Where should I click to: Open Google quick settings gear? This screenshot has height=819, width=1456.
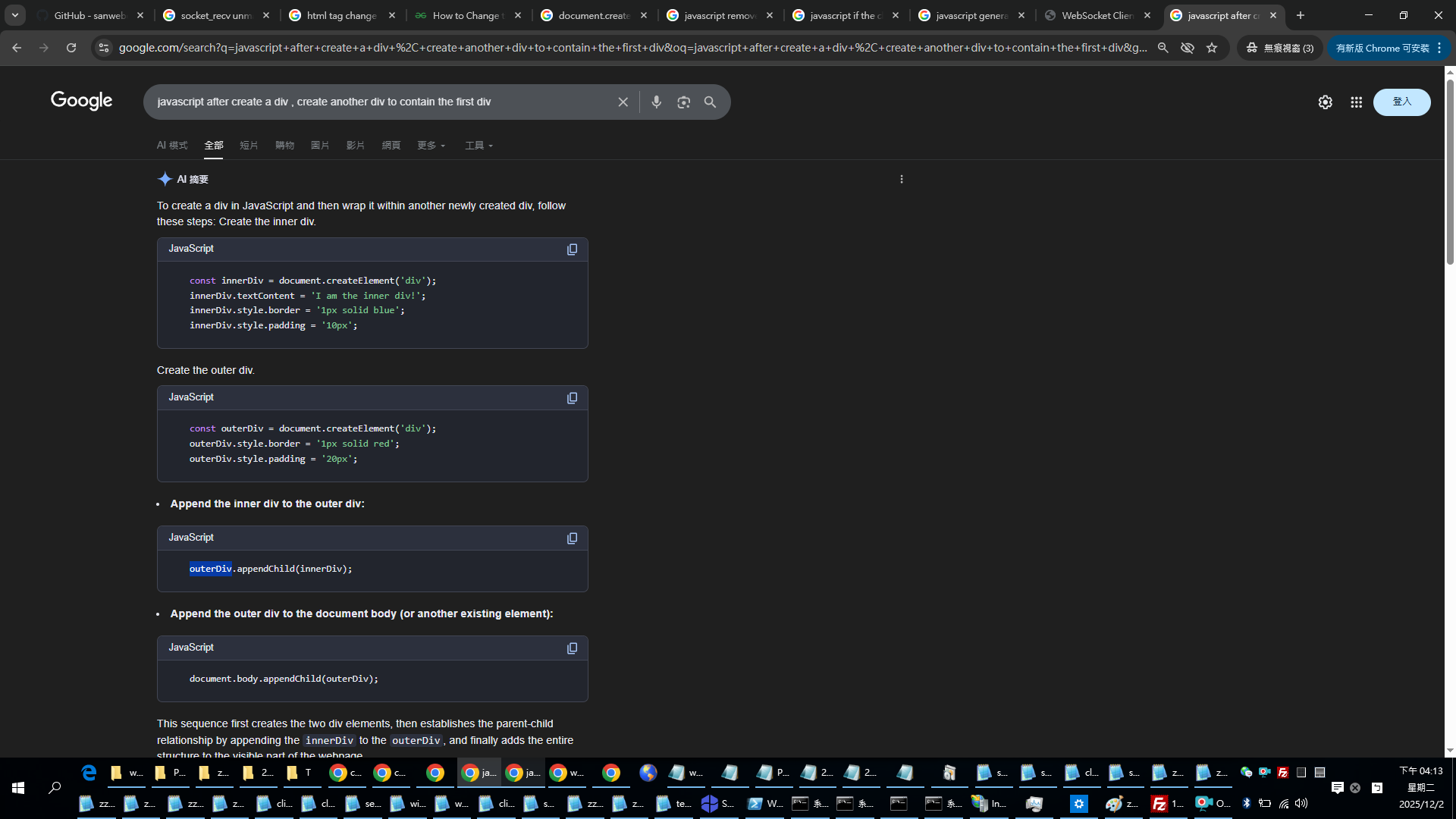pyautogui.click(x=1325, y=102)
